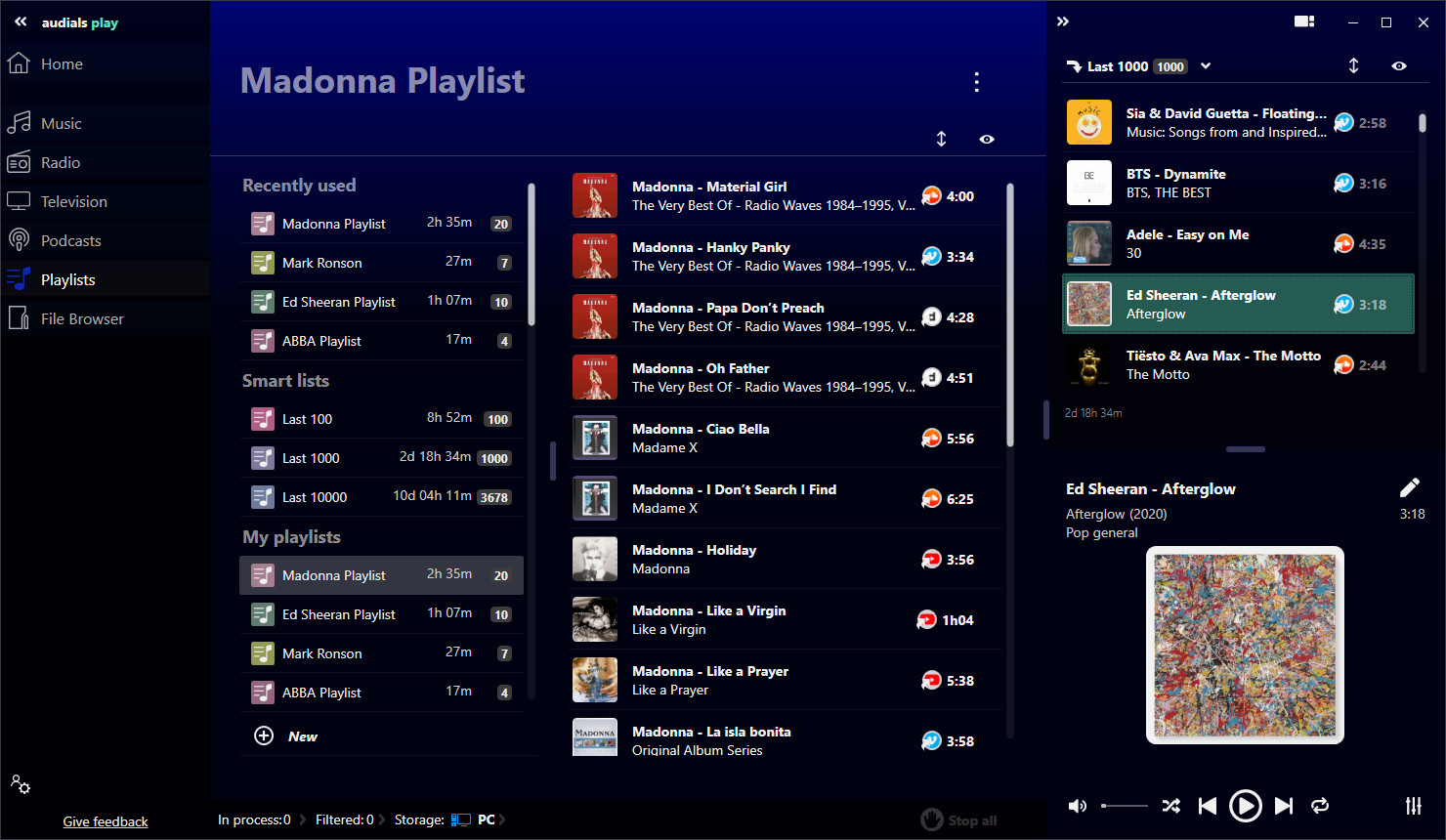Click the Adele - Easy on Me thumbnail
The width and height of the screenshot is (1446, 840).
click(1089, 243)
